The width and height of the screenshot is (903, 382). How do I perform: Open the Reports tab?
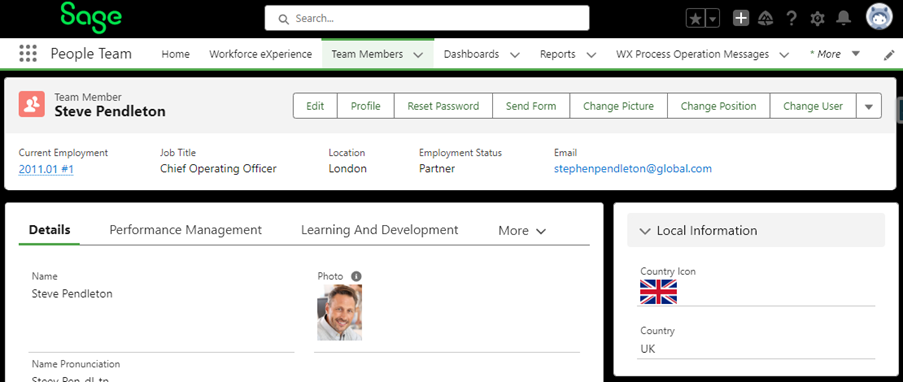click(x=557, y=54)
